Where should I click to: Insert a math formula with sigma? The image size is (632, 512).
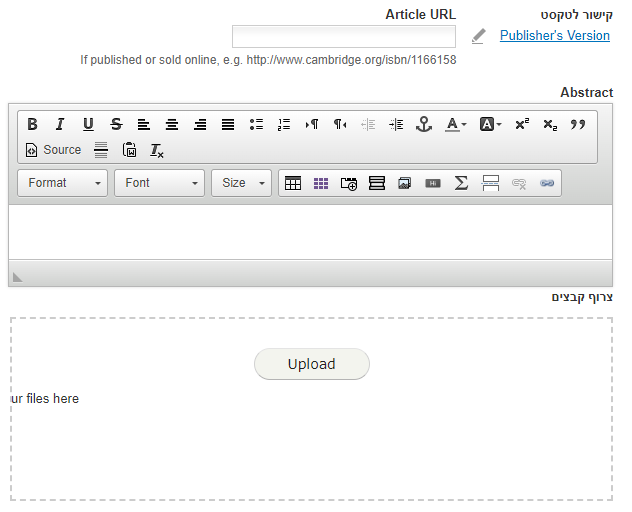(461, 183)
